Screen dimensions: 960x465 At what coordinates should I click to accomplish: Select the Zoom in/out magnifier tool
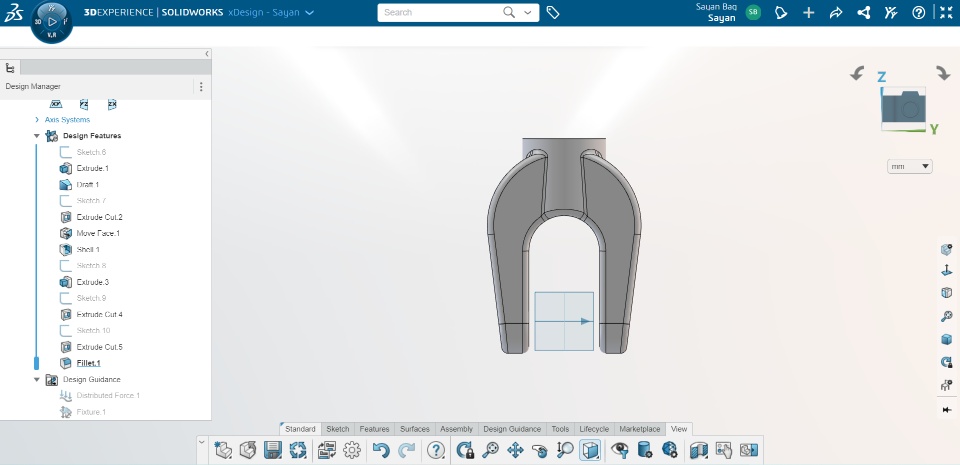[x=564, y=451]
